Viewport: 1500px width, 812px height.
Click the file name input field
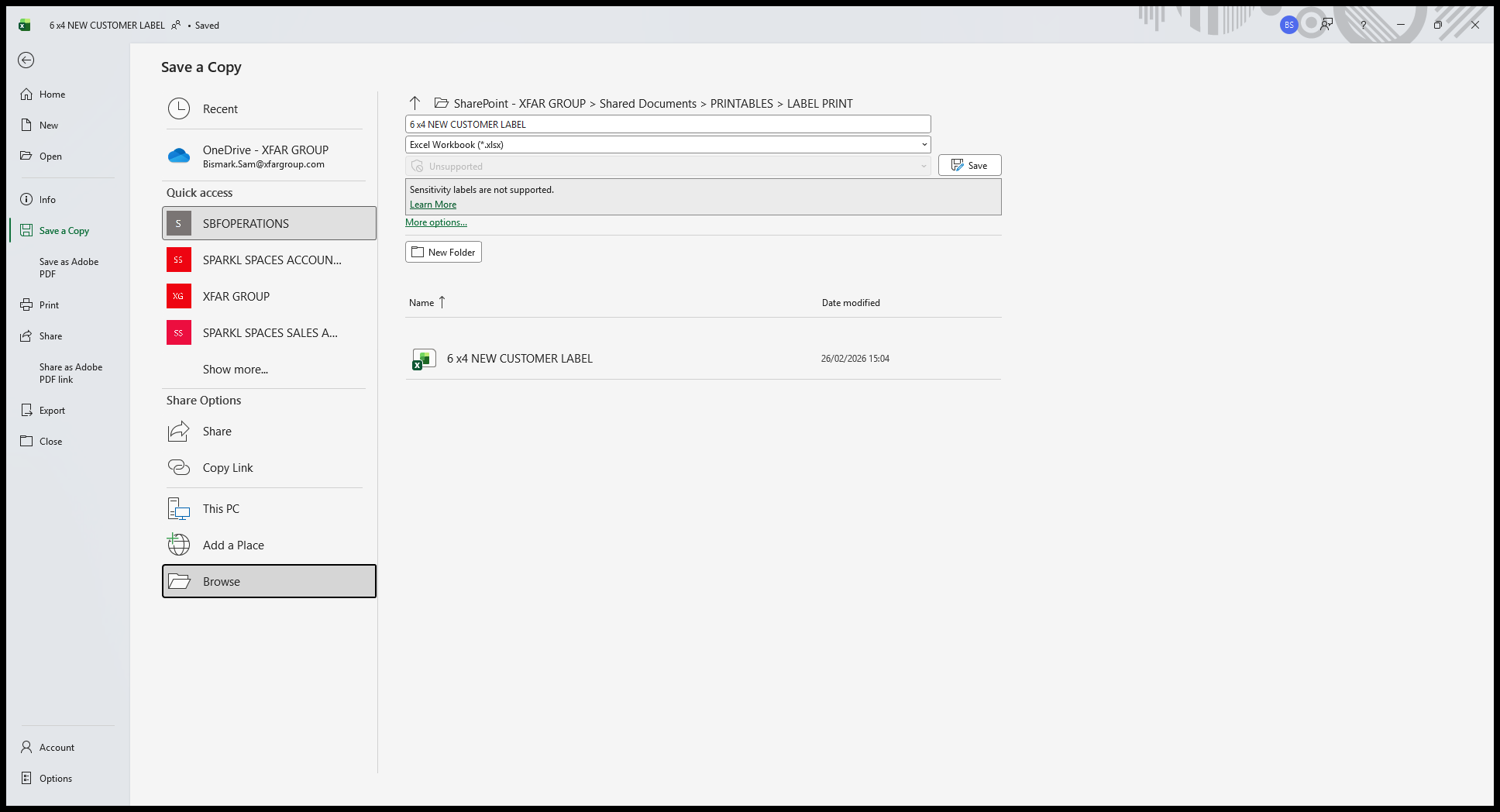coord(666,124)
